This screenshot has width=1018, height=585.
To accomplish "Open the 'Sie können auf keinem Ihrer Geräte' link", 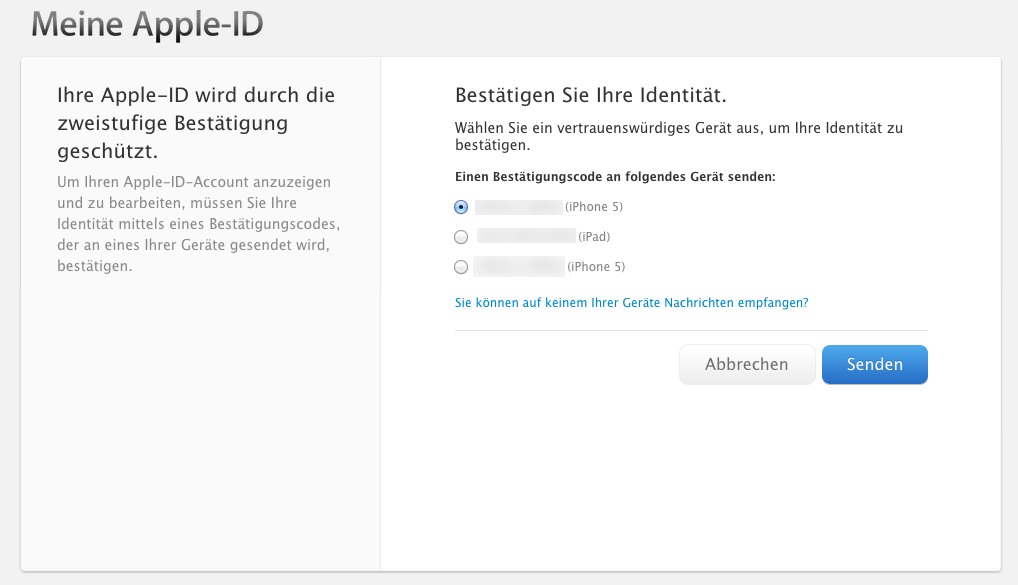I will [x=631, y=302].
